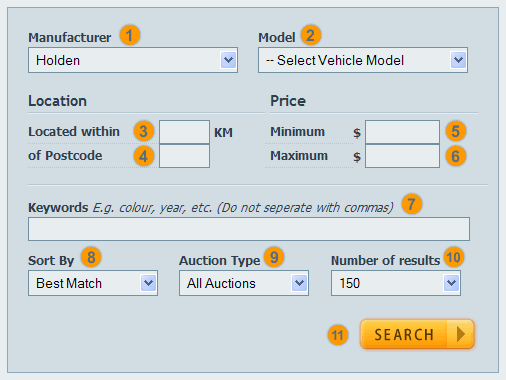The width and height of the screenshot is (506, 380).
Task: Click the orange number 10 marker
Action: click(x=454, y=257)
